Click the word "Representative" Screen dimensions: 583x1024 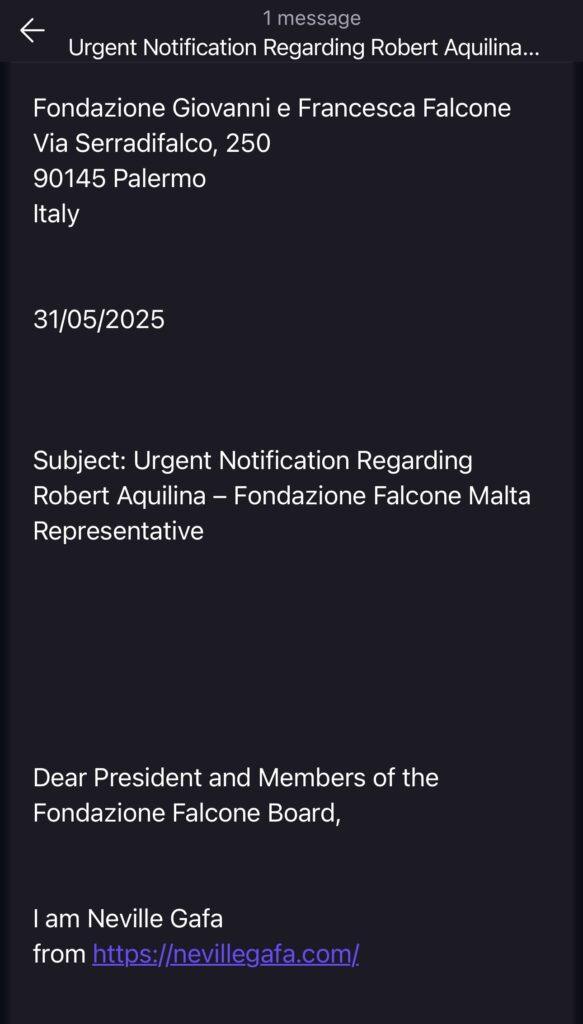(x=118, y=532)
